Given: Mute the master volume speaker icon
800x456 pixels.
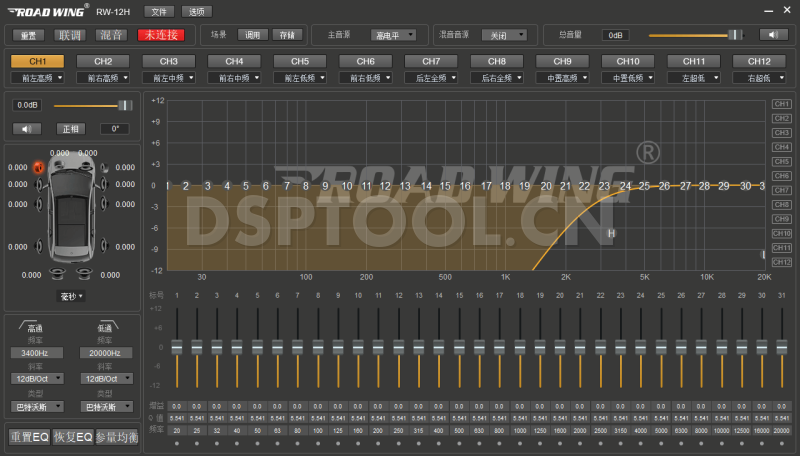Looking at the screenshot, I should point(772,35).
